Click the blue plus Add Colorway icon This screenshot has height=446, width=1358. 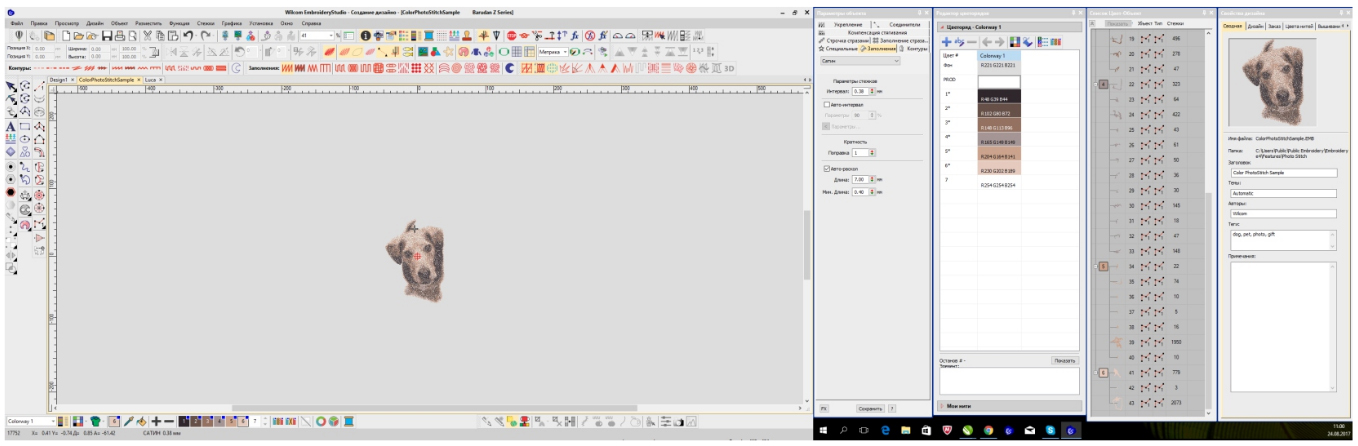point(946,41)
